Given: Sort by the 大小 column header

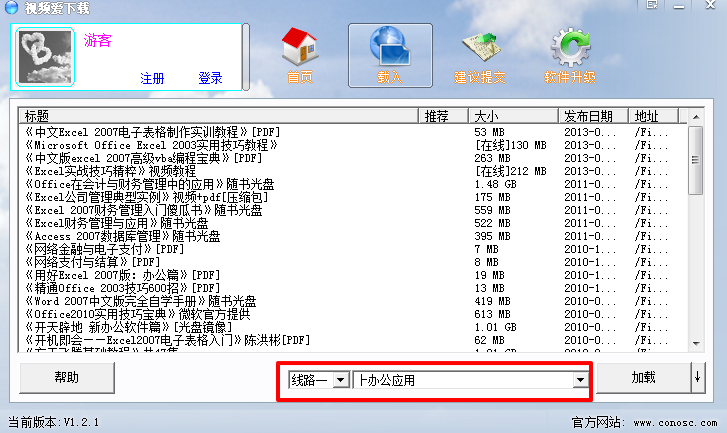Looking at the screenshot, I should (513, 116).
